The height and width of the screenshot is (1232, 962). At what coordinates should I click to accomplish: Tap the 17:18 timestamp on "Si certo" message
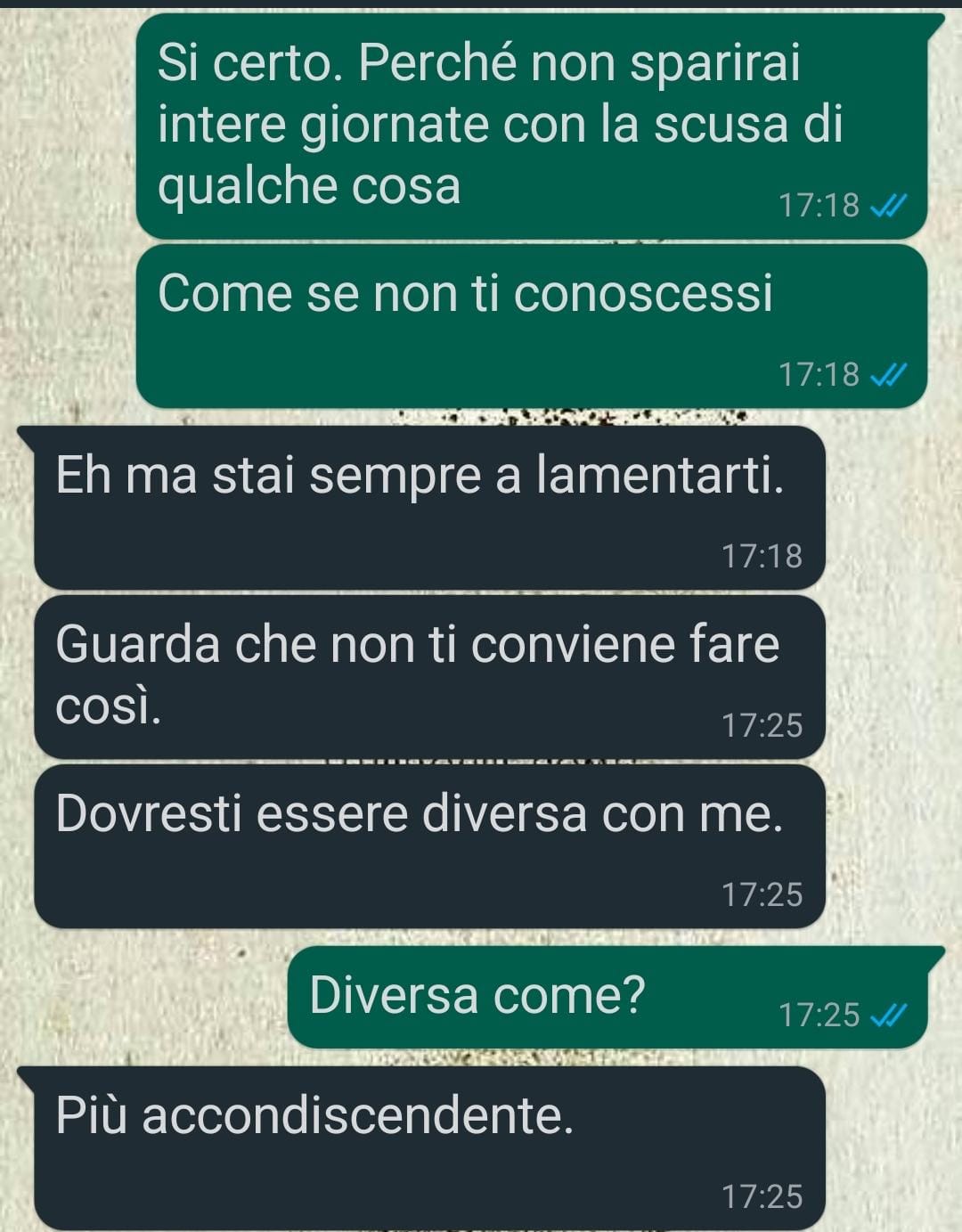point(819,206)
